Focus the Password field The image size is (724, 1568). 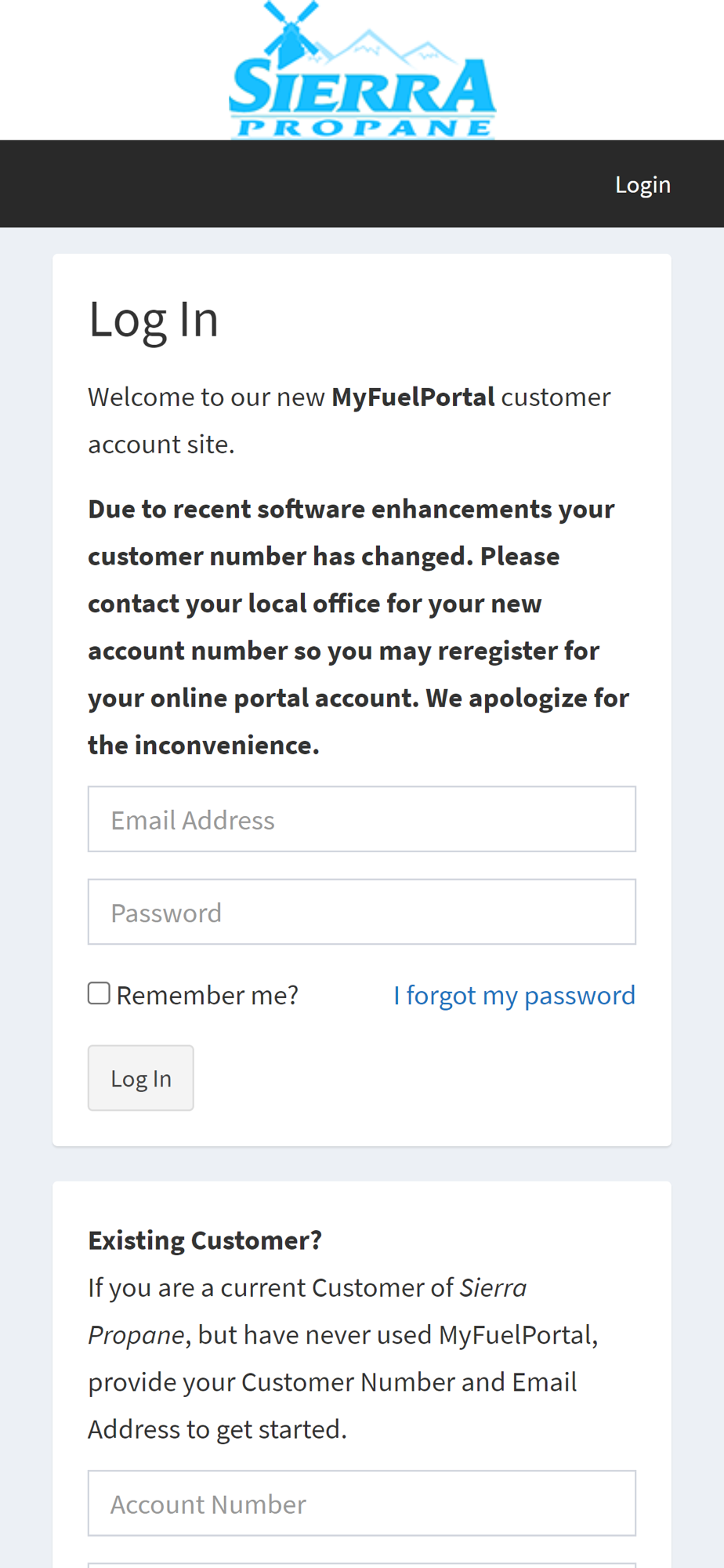[362, 912]
